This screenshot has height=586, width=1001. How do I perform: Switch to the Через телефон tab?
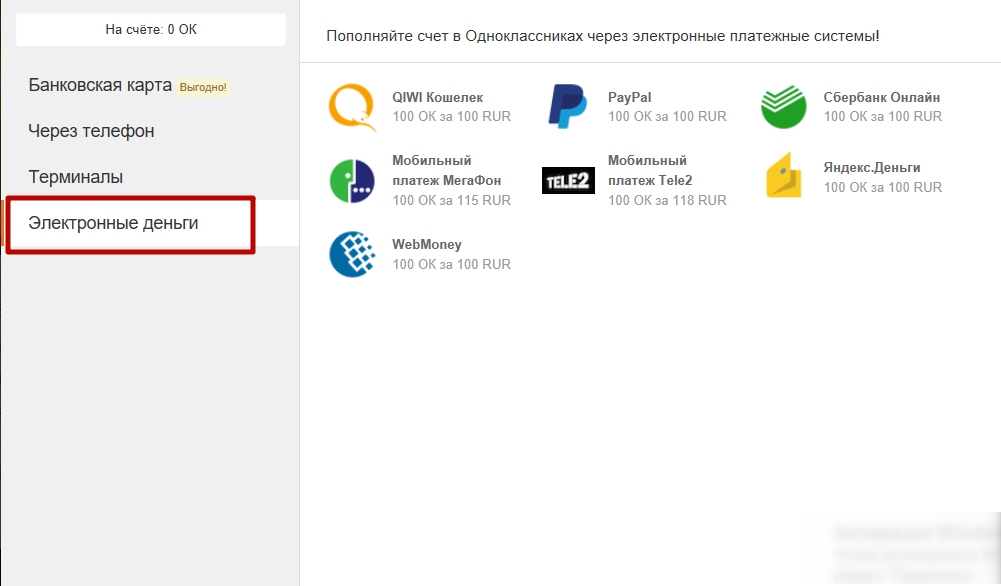(x=91, y=131)
